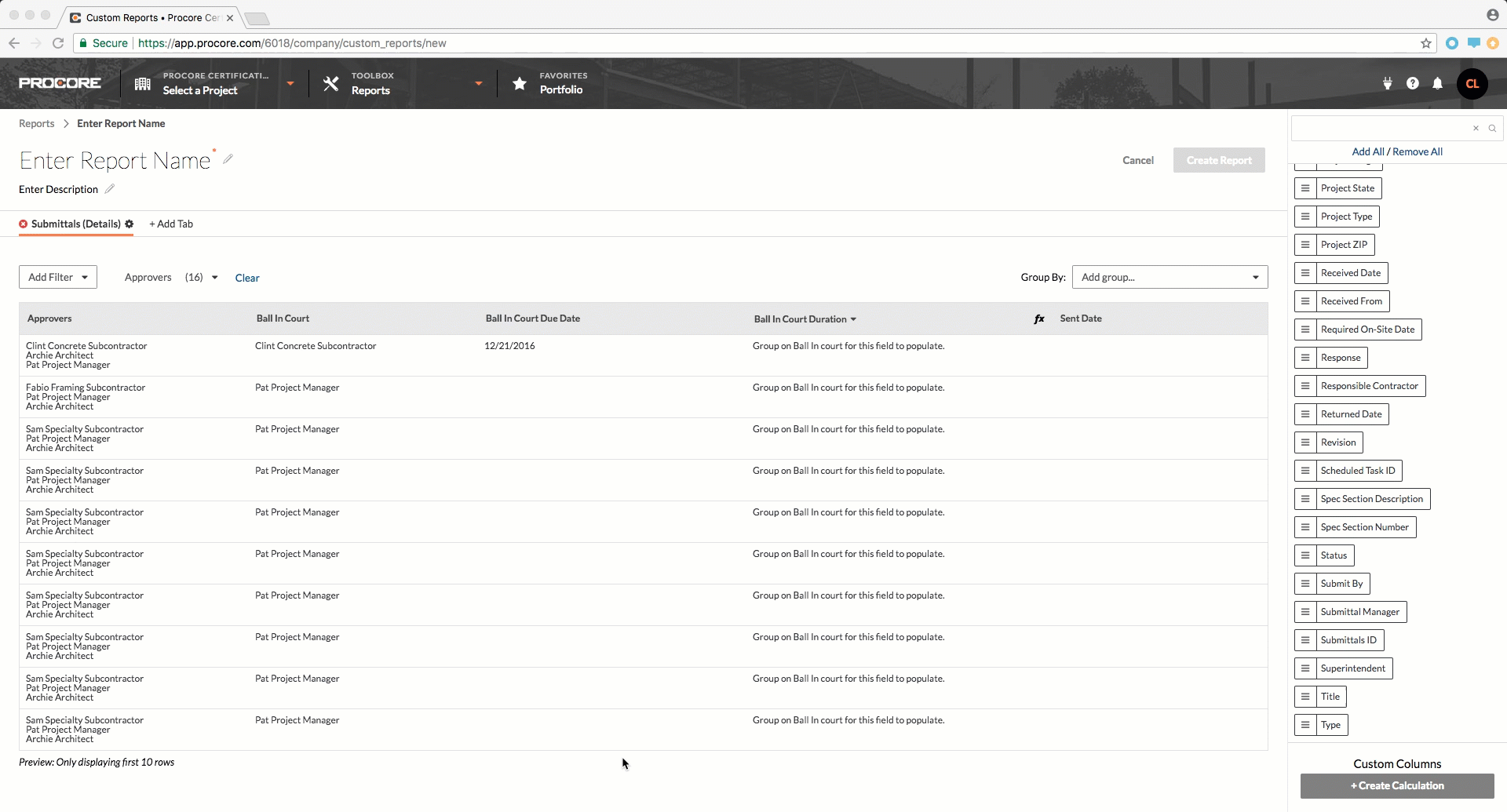Click the Create Report button

pos(1218,160)
